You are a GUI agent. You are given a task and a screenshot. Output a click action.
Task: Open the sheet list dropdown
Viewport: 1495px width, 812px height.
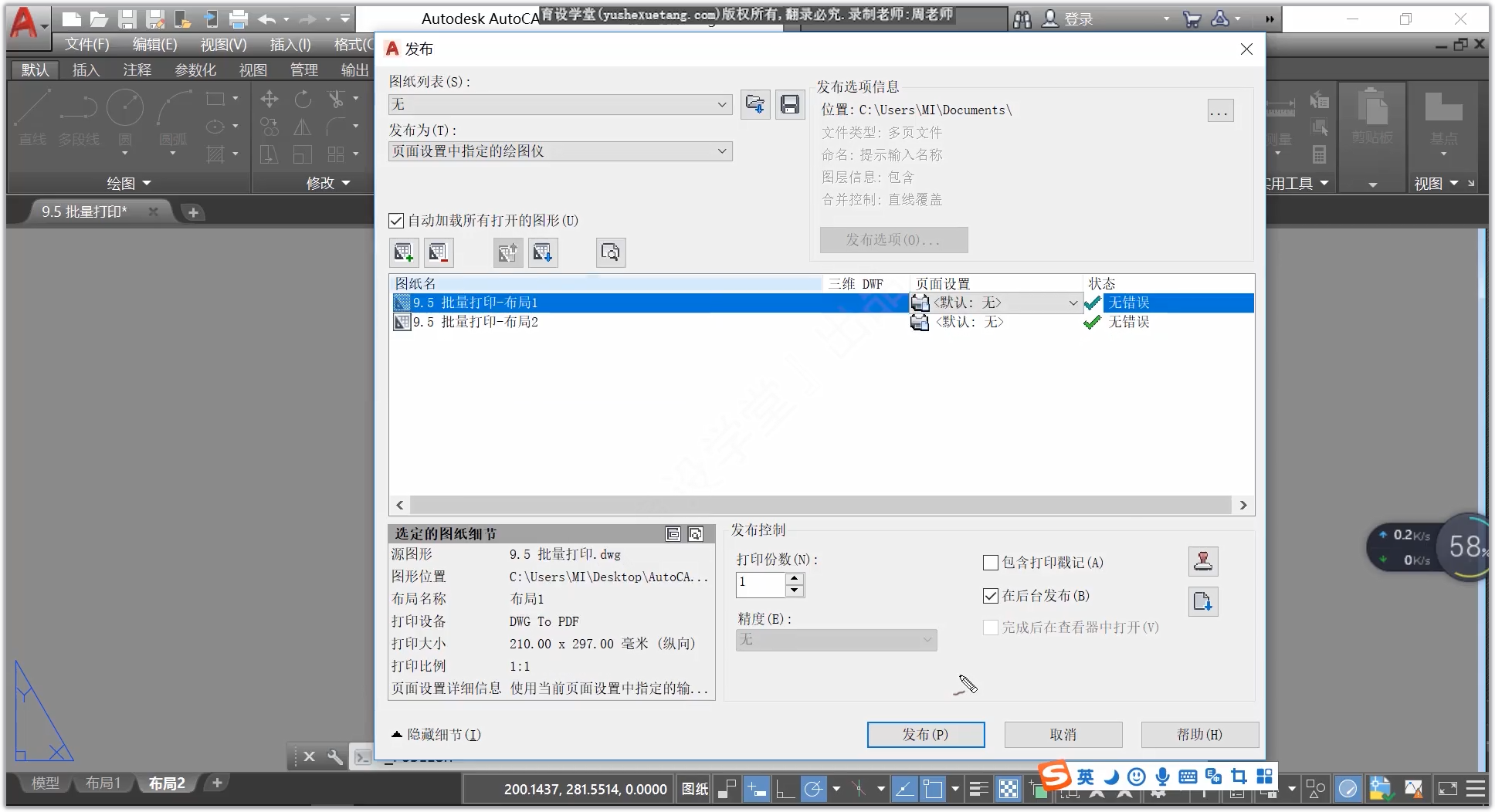[561, 104]
